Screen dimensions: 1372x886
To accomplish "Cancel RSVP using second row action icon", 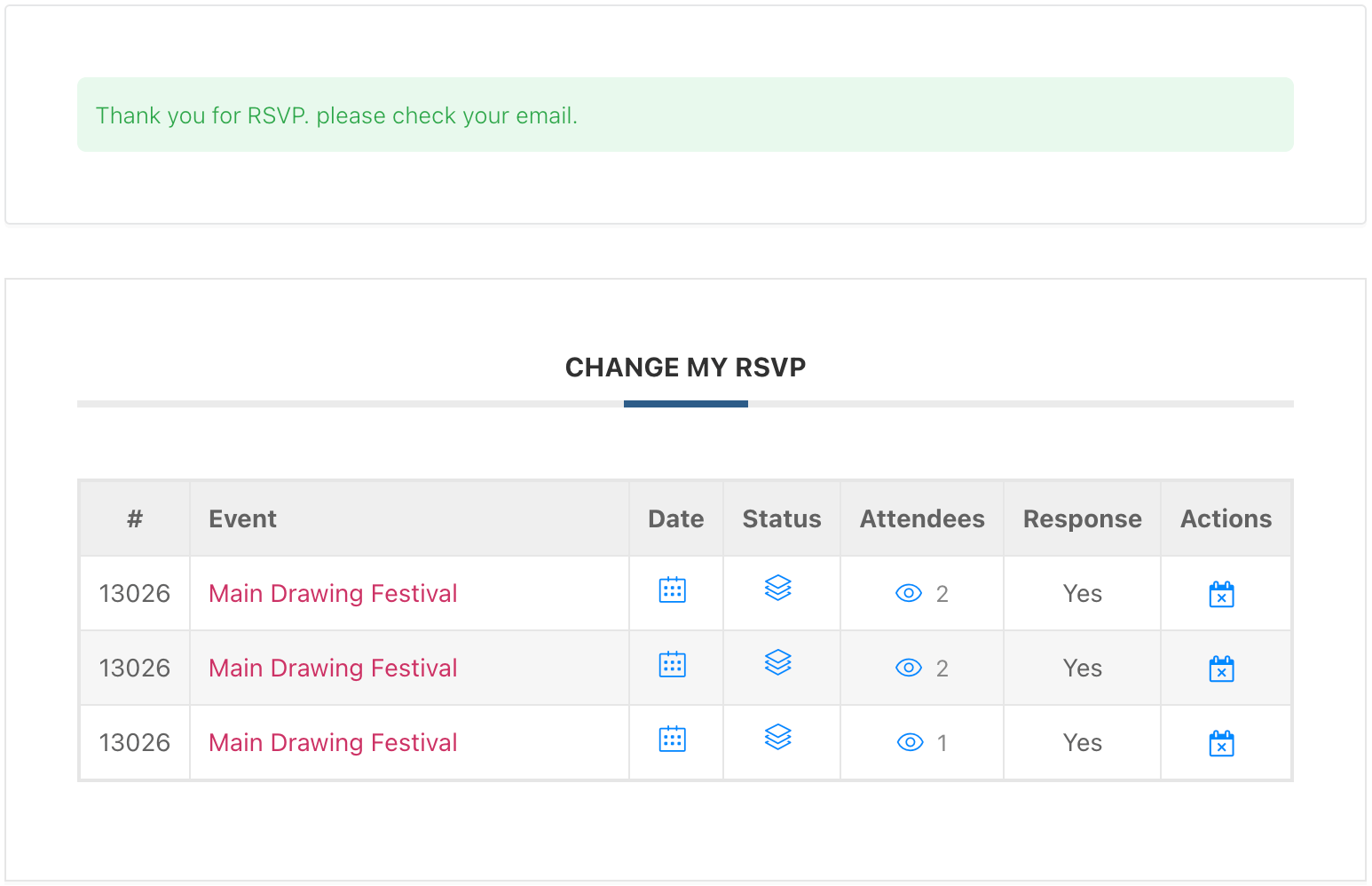I will tap(1221, 668).
